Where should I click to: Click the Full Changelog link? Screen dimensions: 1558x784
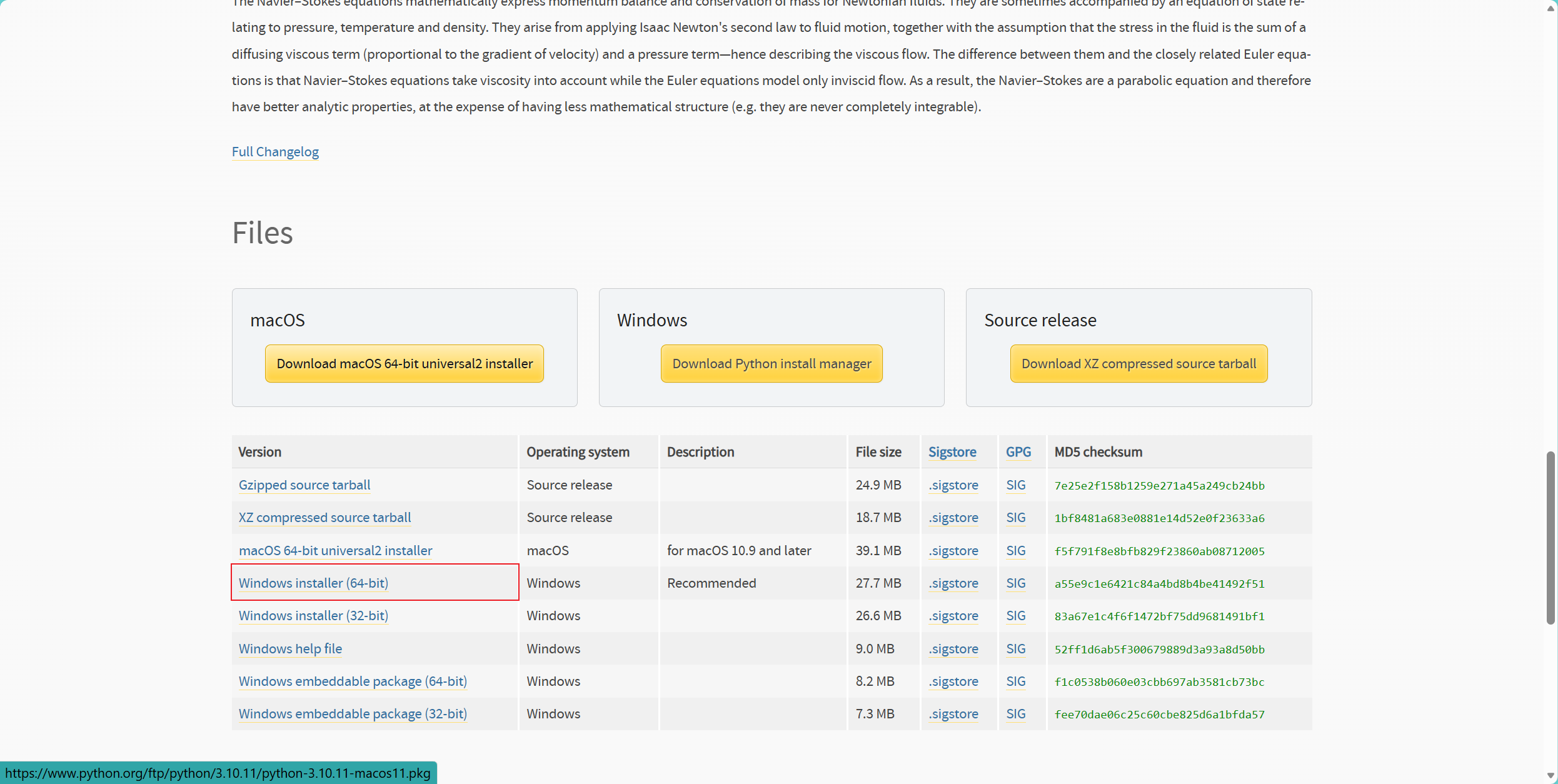[x=275, y=152]
